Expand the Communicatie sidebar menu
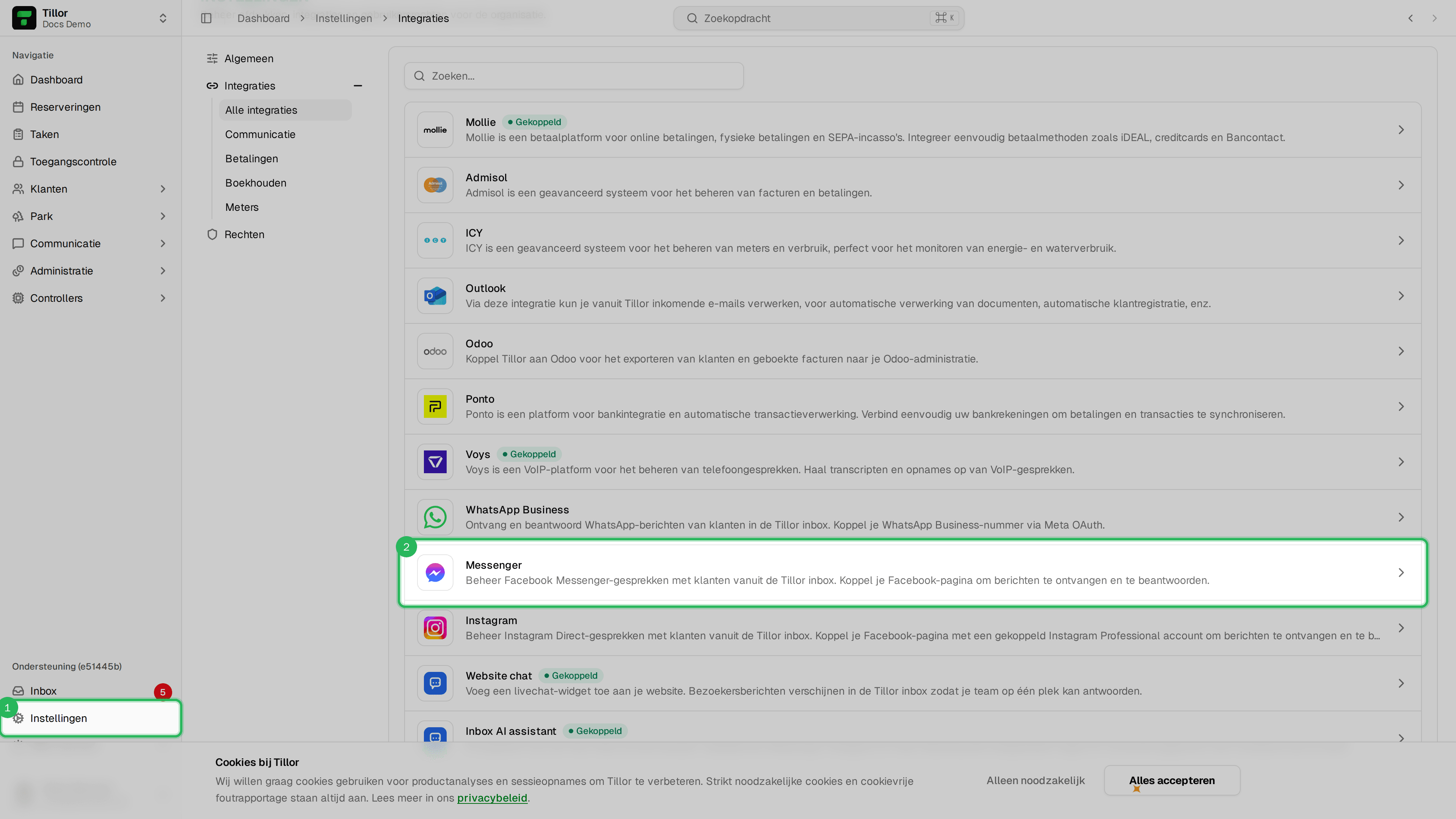 [163, 243]
